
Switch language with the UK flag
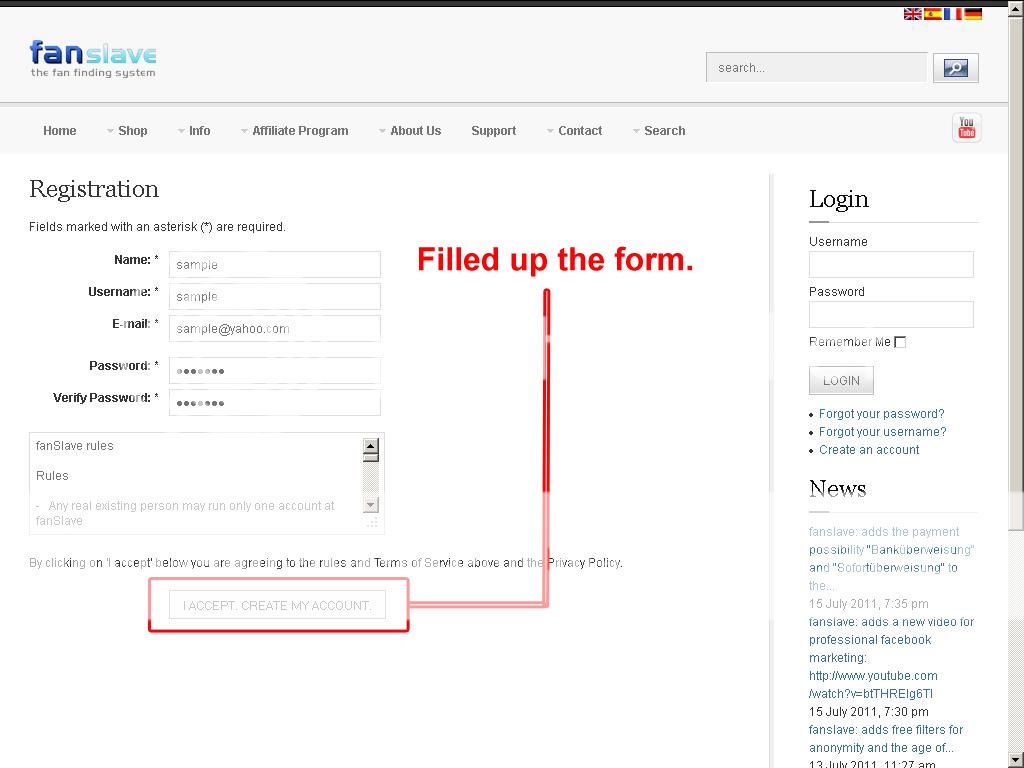(912, 14)
